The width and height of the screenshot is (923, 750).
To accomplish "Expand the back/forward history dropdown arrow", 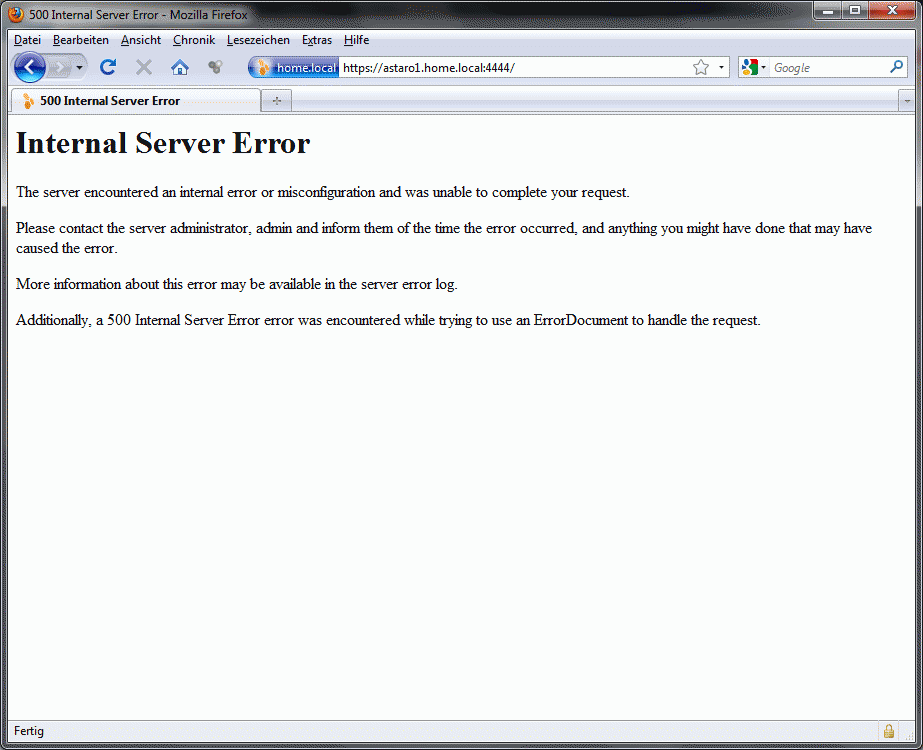I will pyautogui.click(x=79, y=67).
